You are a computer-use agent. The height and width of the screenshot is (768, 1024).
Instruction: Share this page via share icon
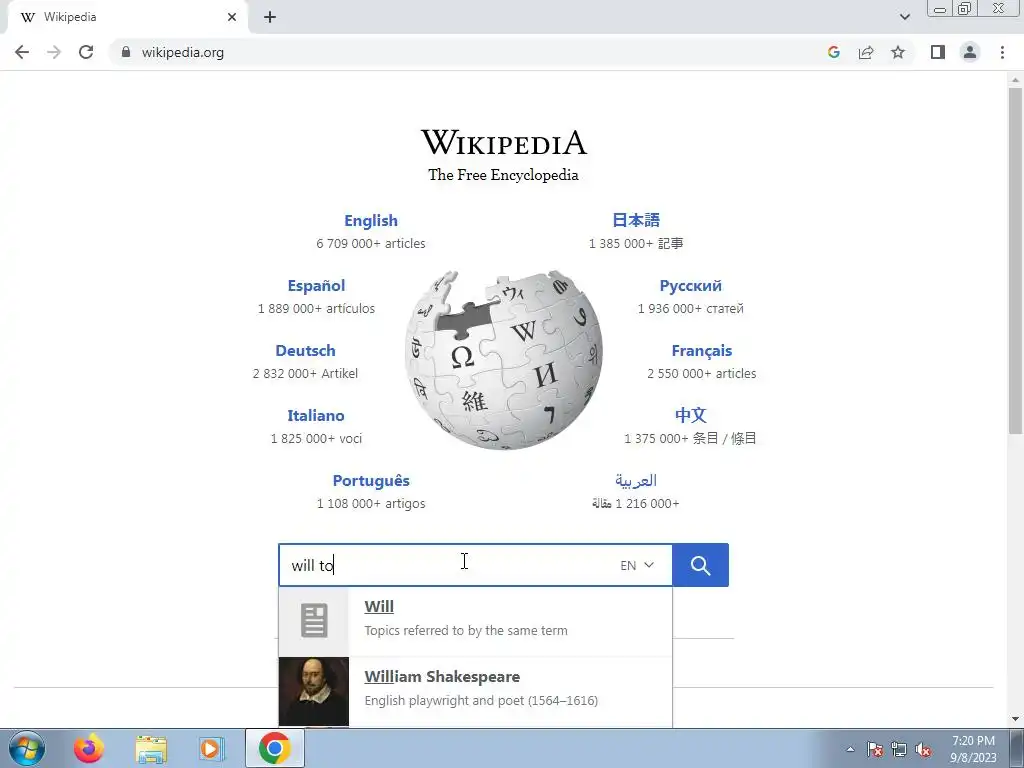[x=866, y=52]
